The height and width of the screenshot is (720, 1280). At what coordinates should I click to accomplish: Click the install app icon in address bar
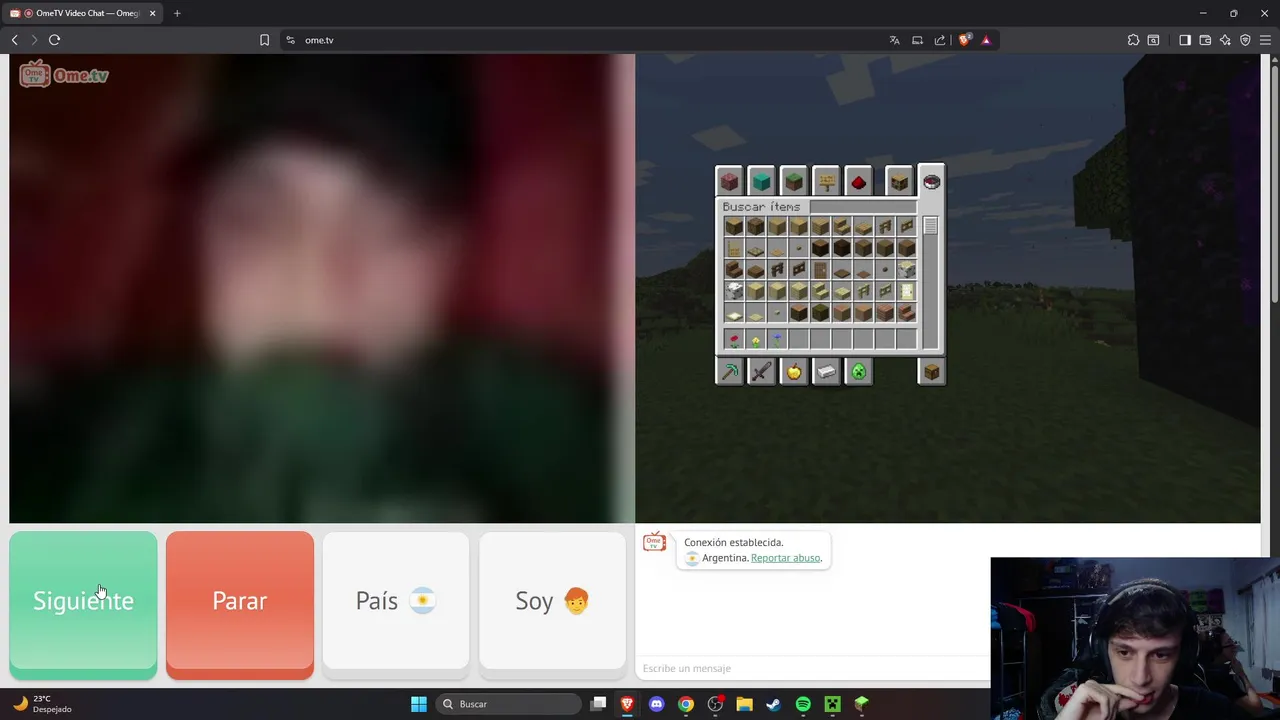(x=917, y=40)
